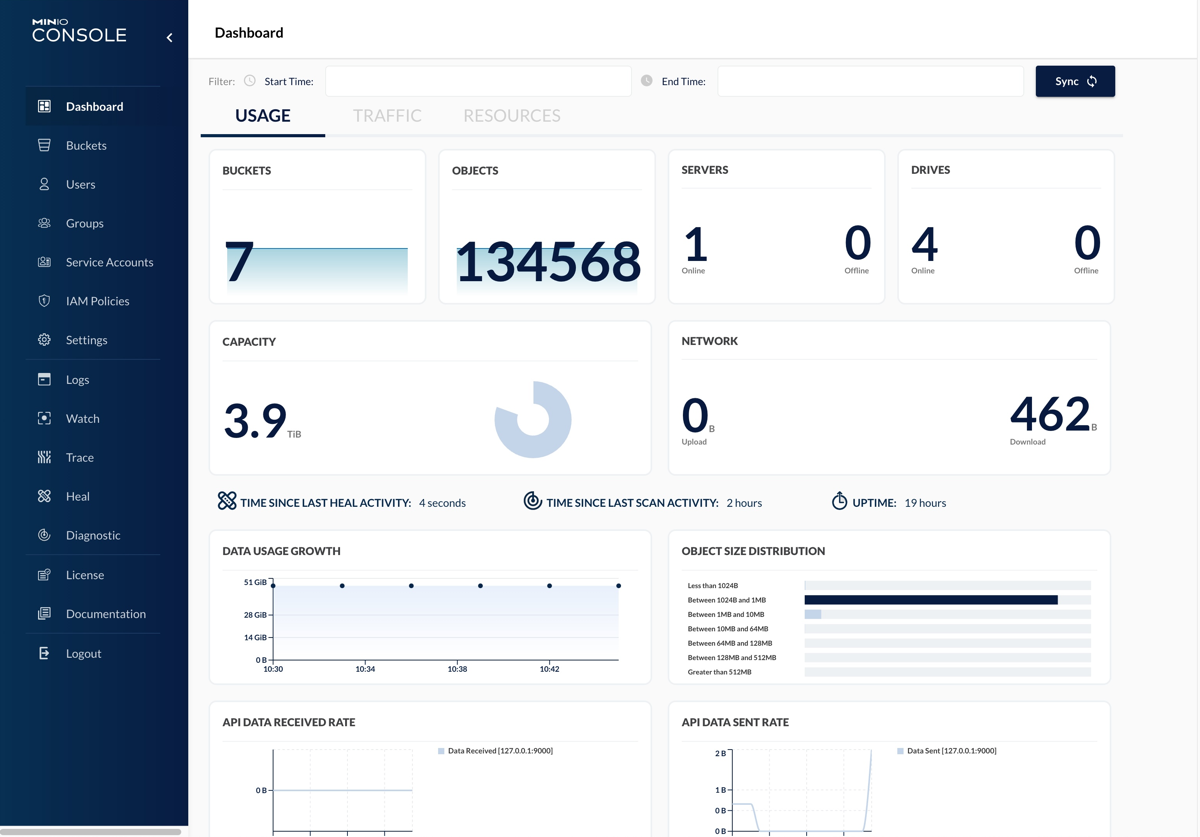Click the 'Between 1MB and 10MB' distribution bar
The width and height of the screenshot is (1200, 837).
pyautogui.click(x=813, y=614)
